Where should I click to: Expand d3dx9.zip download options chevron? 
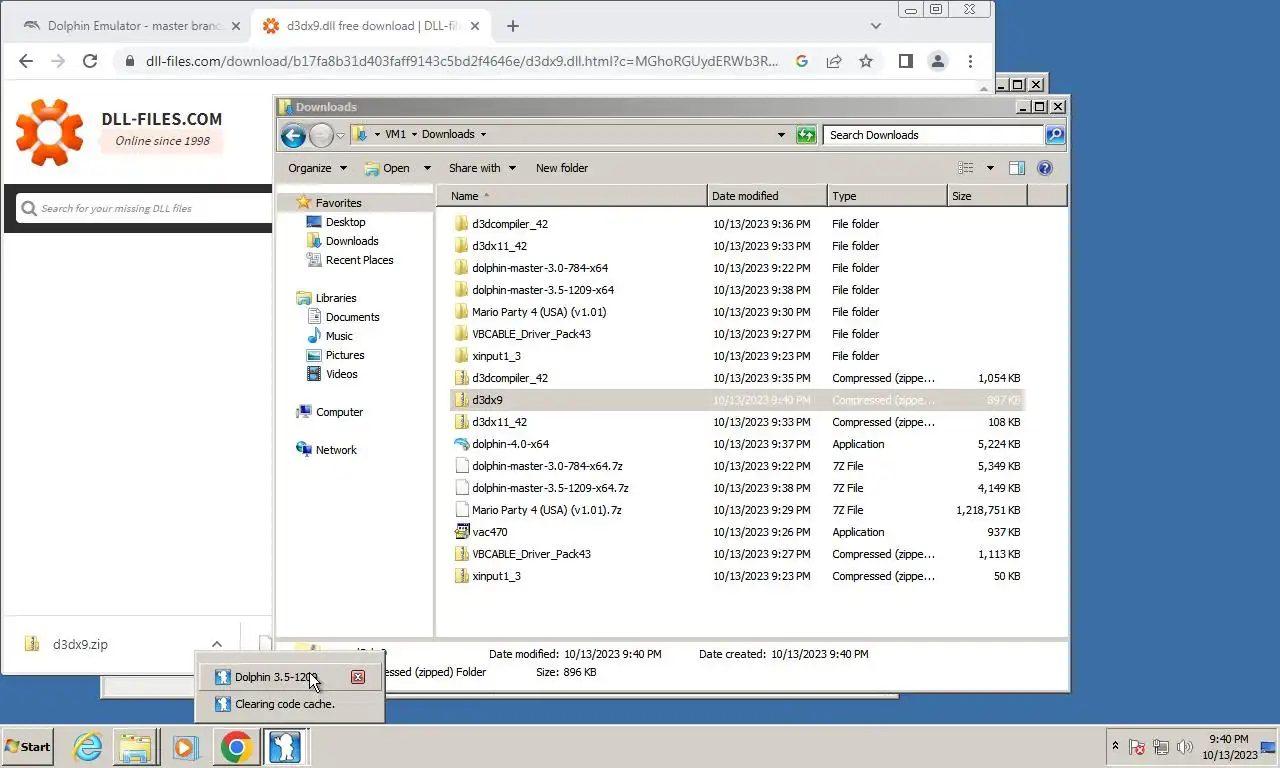tap(217, 645)
